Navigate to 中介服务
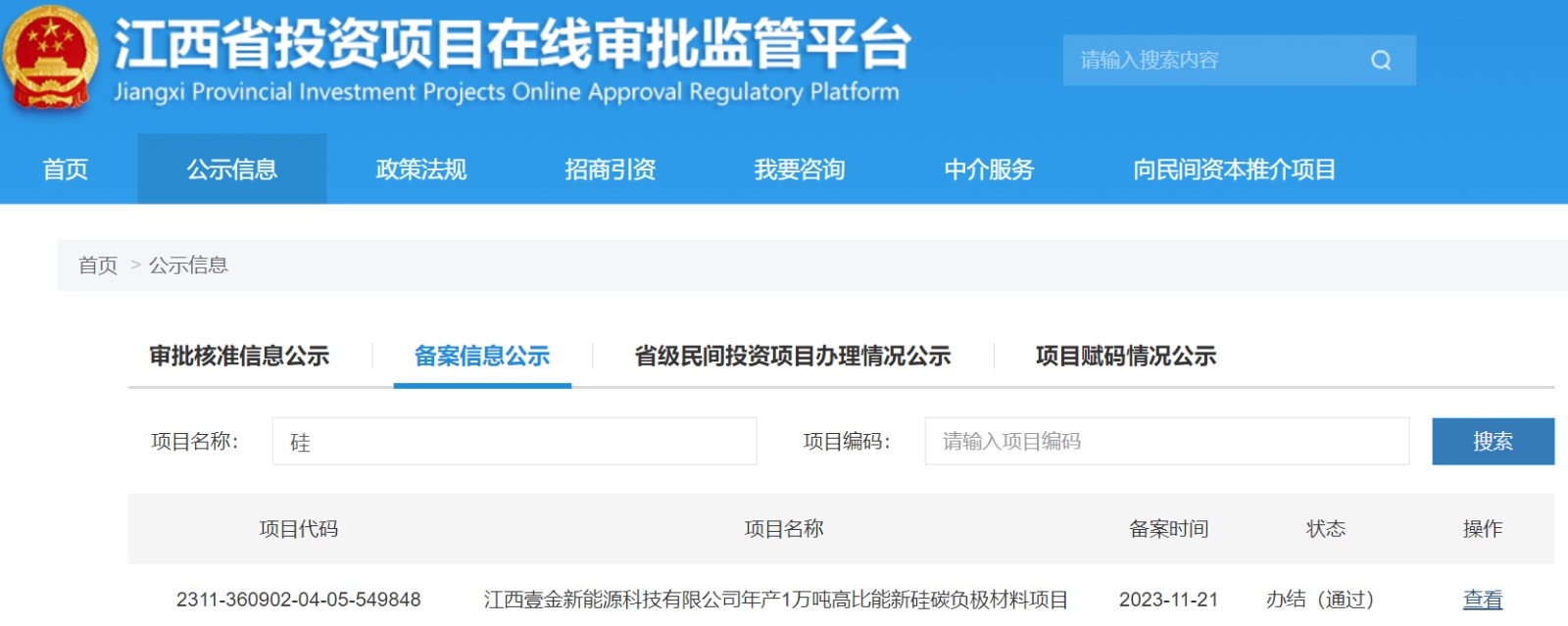The image size is (1568, 626). click(x=988, y=169)
